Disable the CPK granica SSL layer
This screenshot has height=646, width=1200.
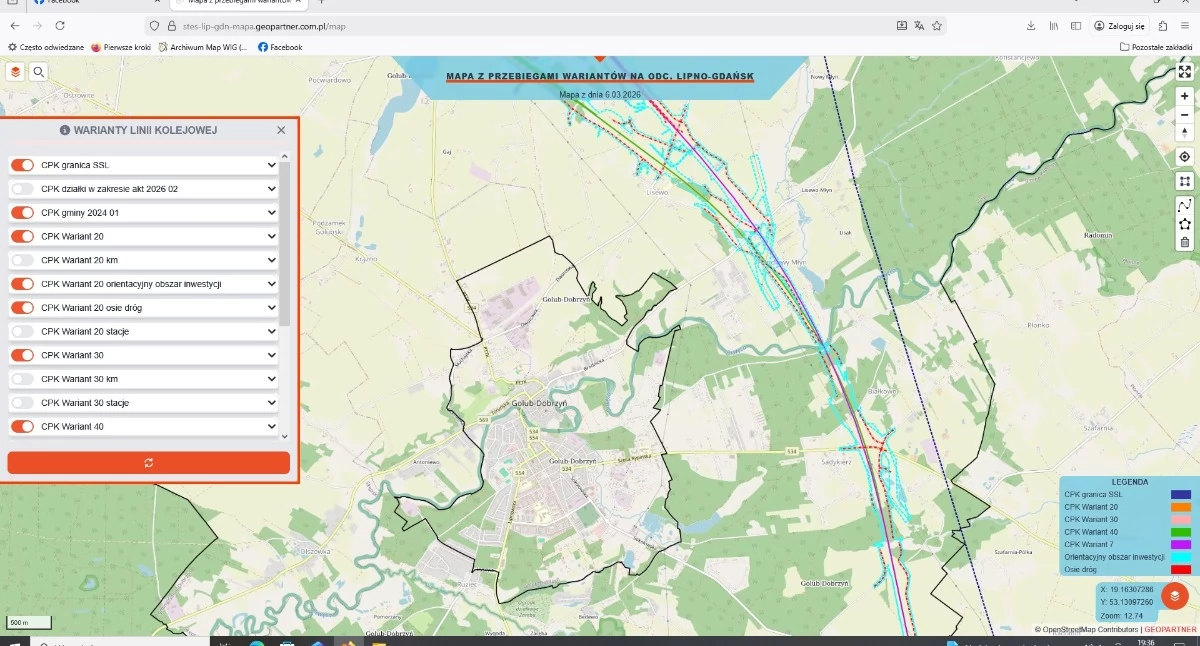(22, 165)
